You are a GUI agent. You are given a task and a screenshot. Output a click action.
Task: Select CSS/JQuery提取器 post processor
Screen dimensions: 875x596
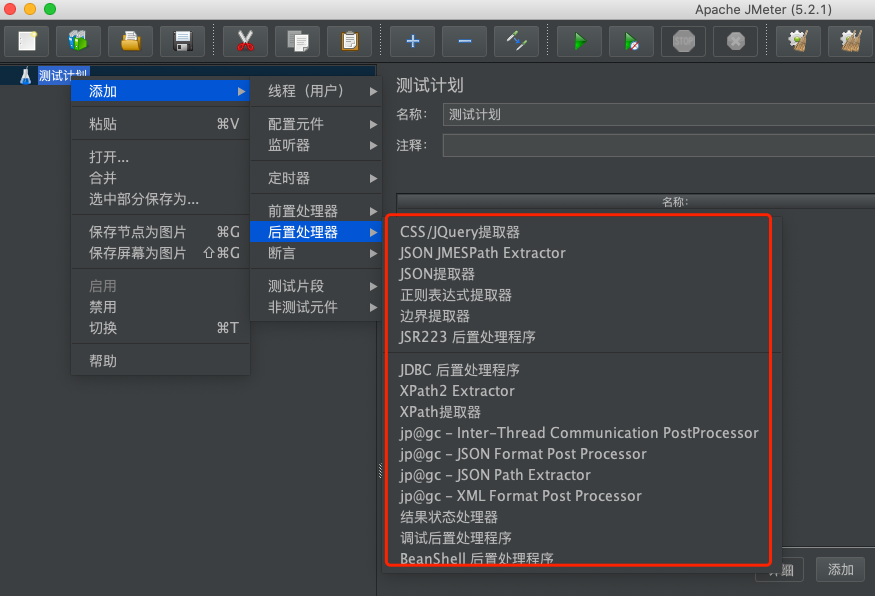584,232
